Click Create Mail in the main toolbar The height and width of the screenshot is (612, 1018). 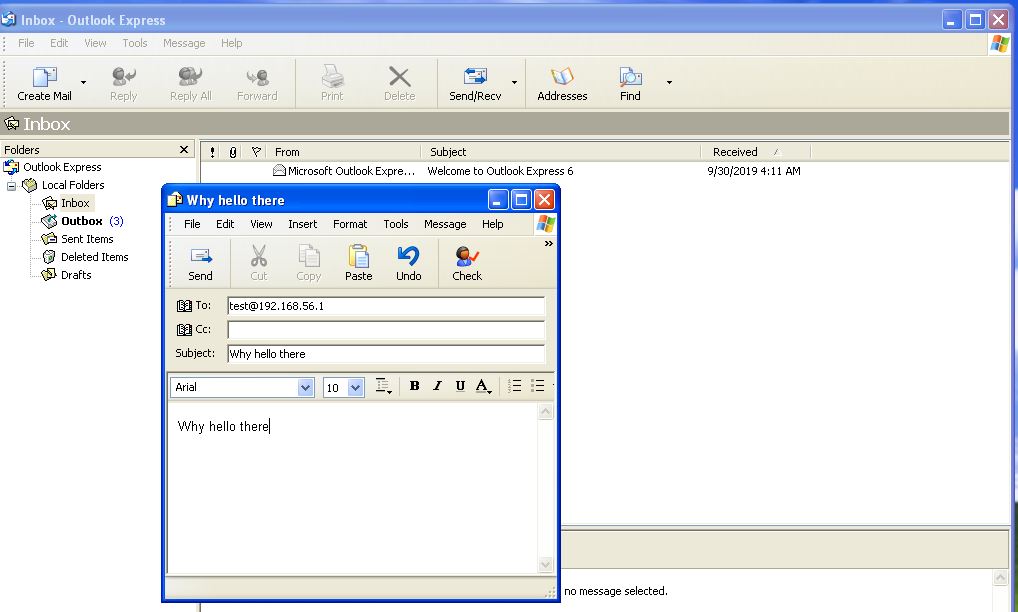tap(44, 84)
